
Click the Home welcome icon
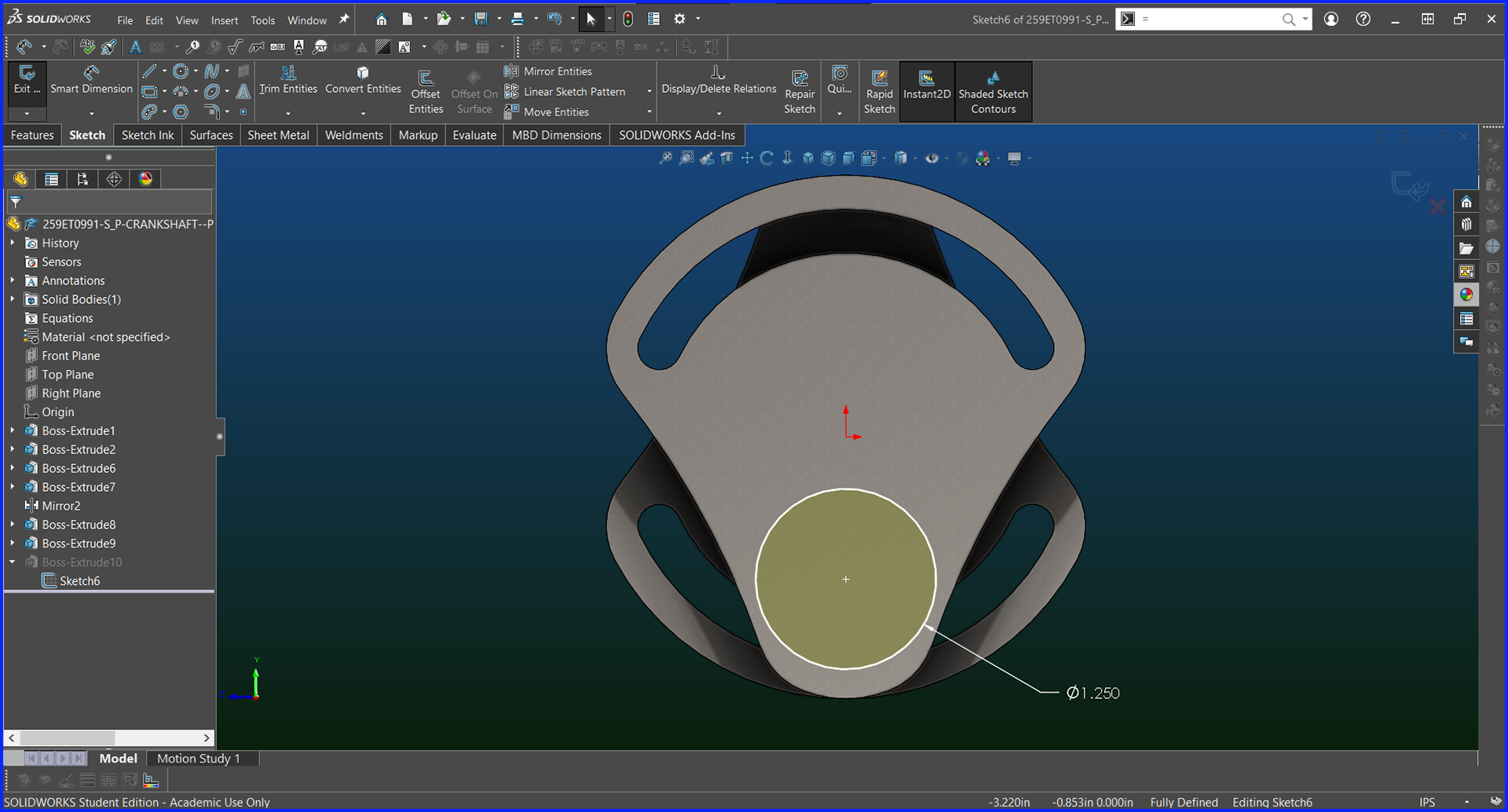click(x=381, y=19)
